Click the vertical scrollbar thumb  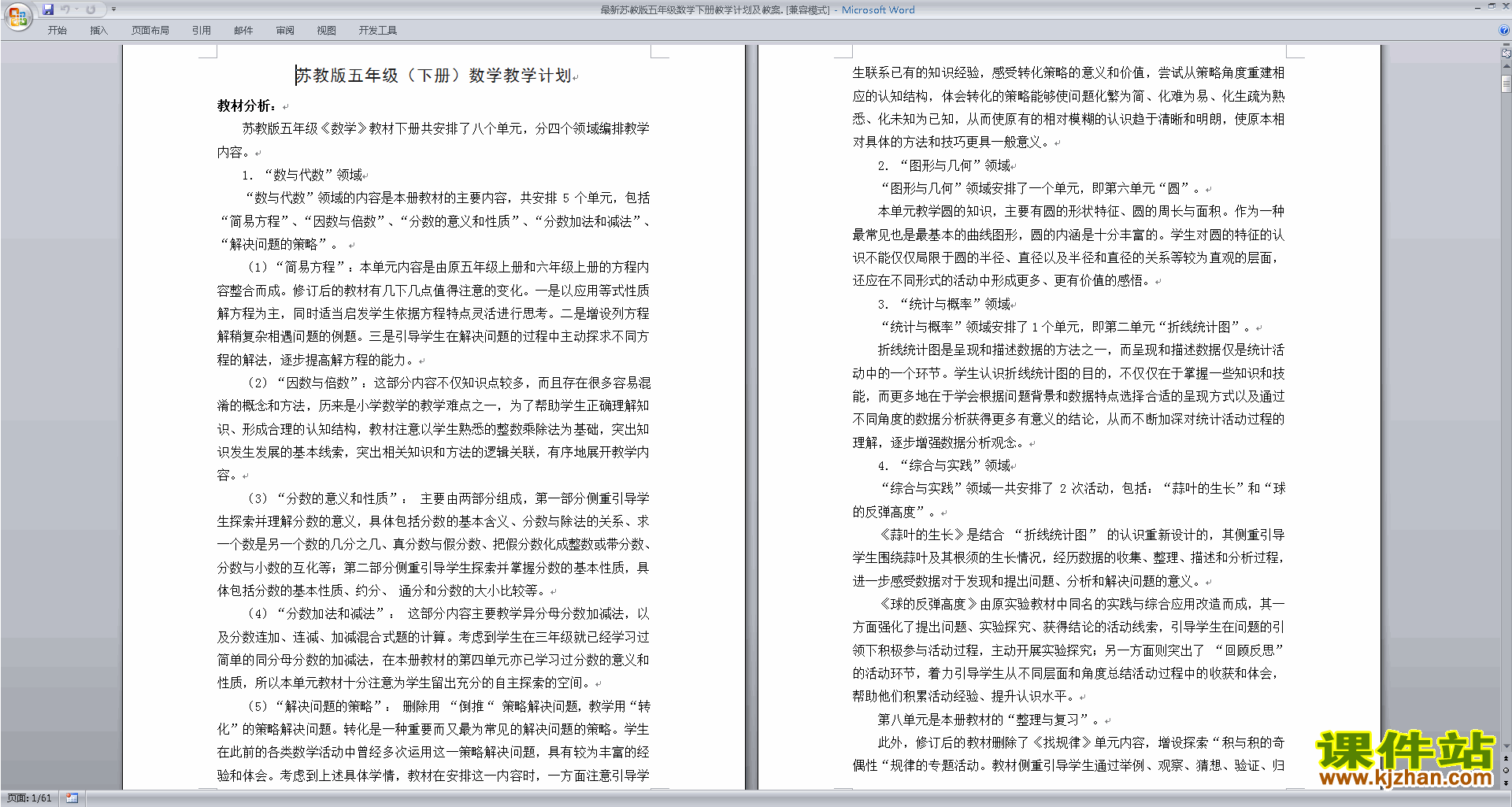click(1506, 83)
